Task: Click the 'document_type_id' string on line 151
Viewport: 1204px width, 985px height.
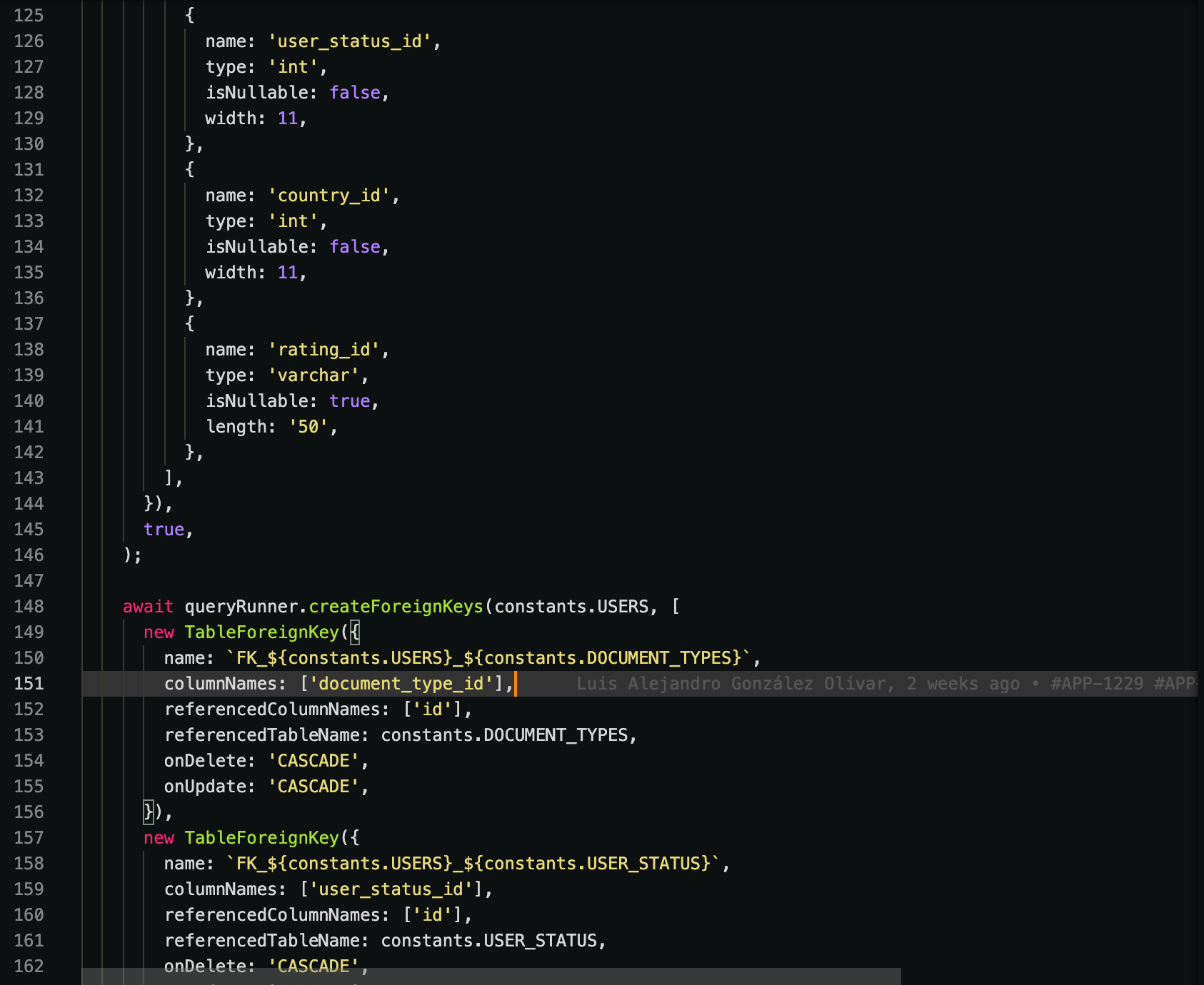Action: 401,684
